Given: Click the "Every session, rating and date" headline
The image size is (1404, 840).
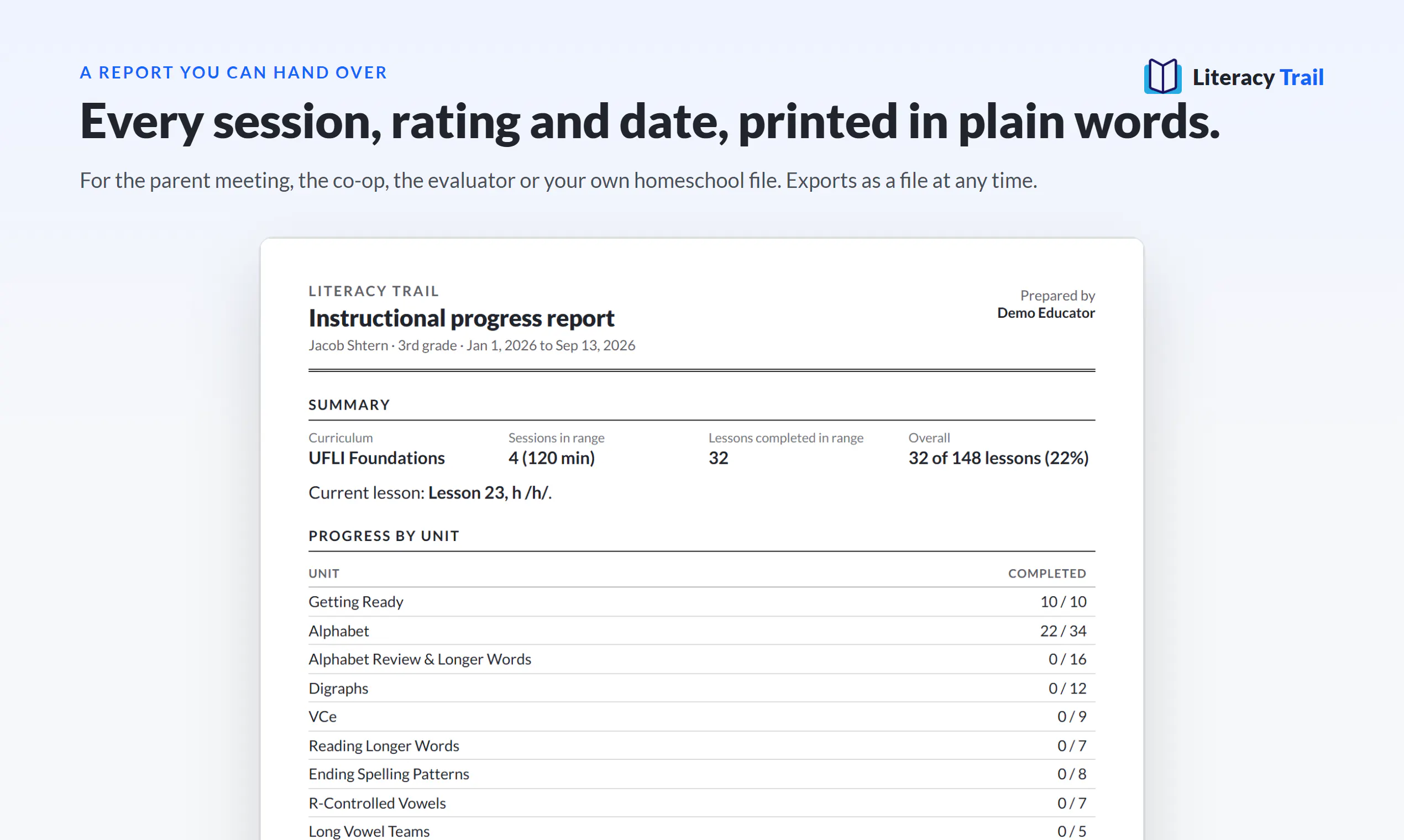Looking at the screenshot, I should pos(649,121).
